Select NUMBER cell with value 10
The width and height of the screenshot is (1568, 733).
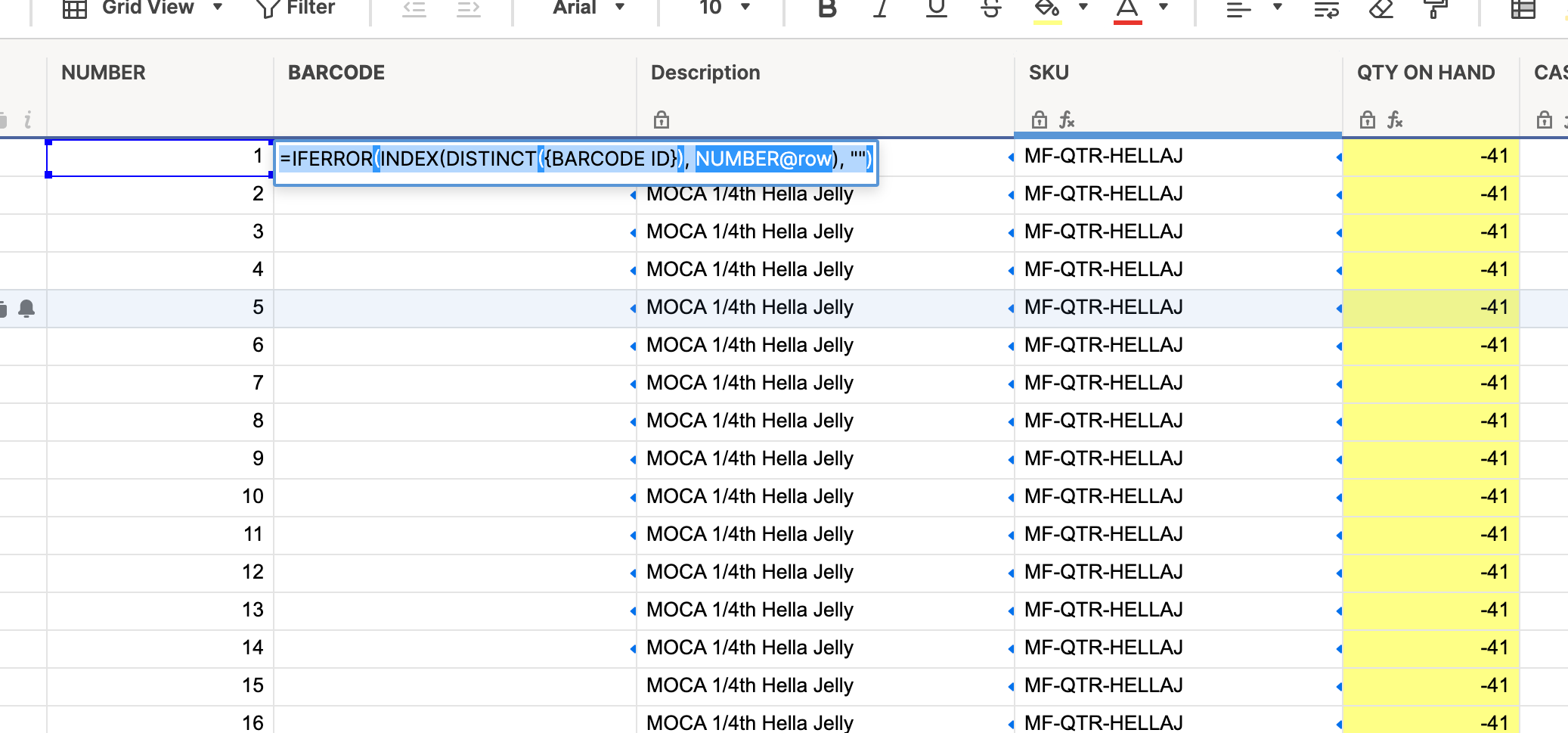(x=160, y=498)
